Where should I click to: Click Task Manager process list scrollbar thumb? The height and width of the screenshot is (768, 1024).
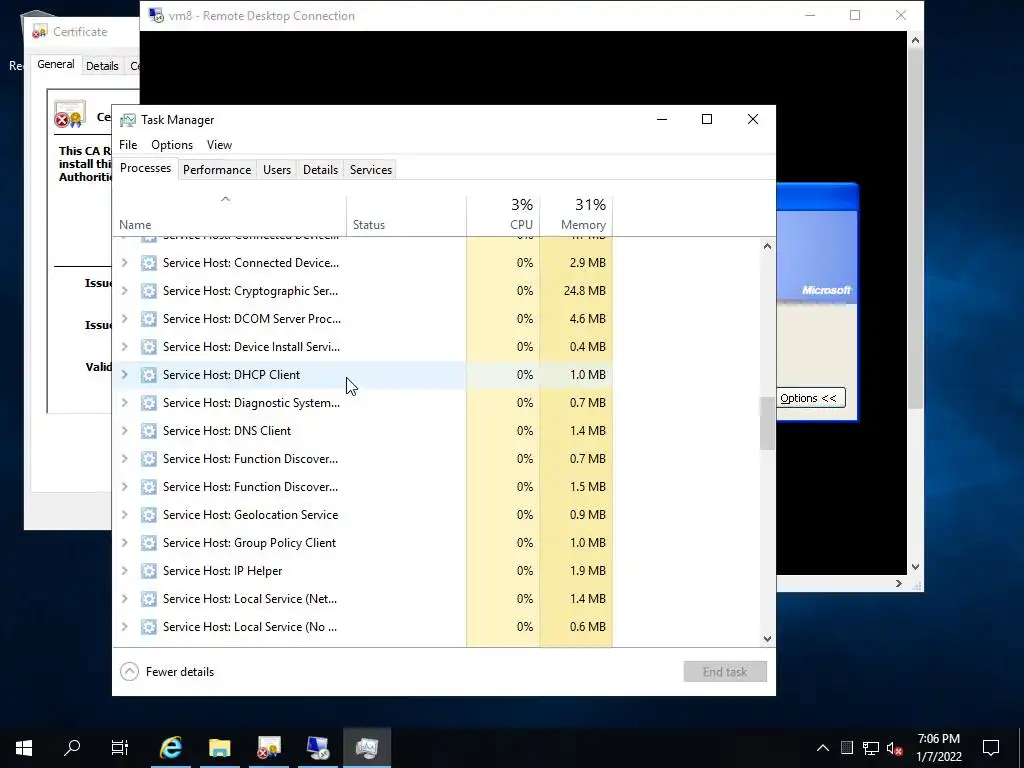tap(767, 423)
